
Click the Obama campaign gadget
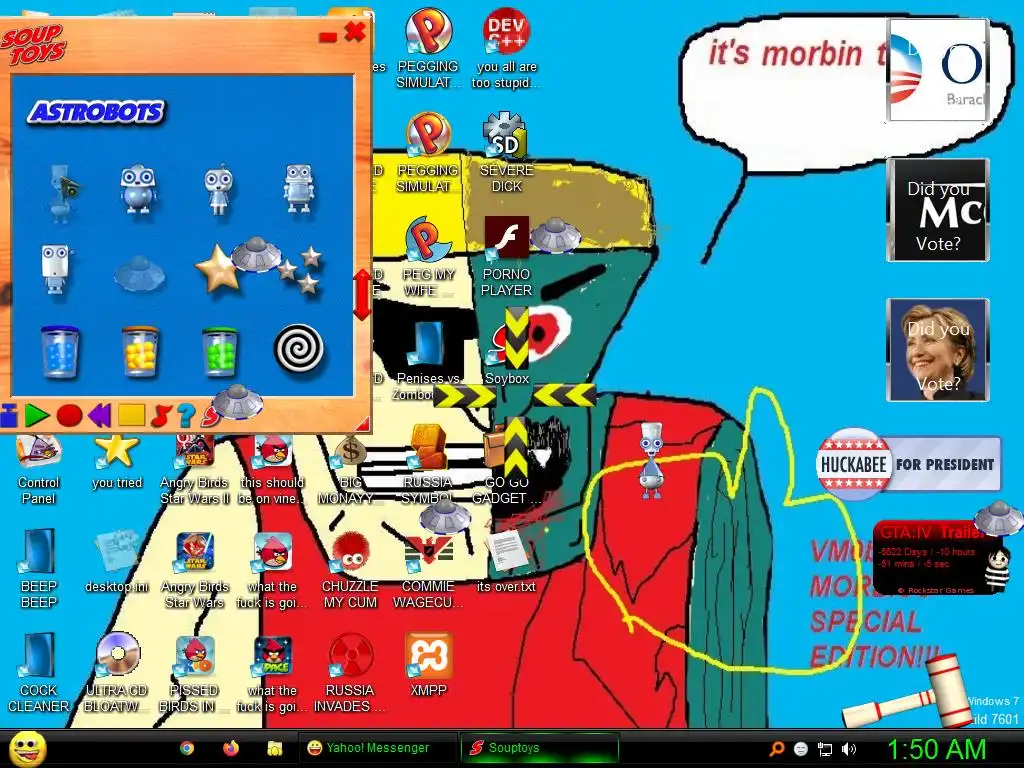[937, 70]
